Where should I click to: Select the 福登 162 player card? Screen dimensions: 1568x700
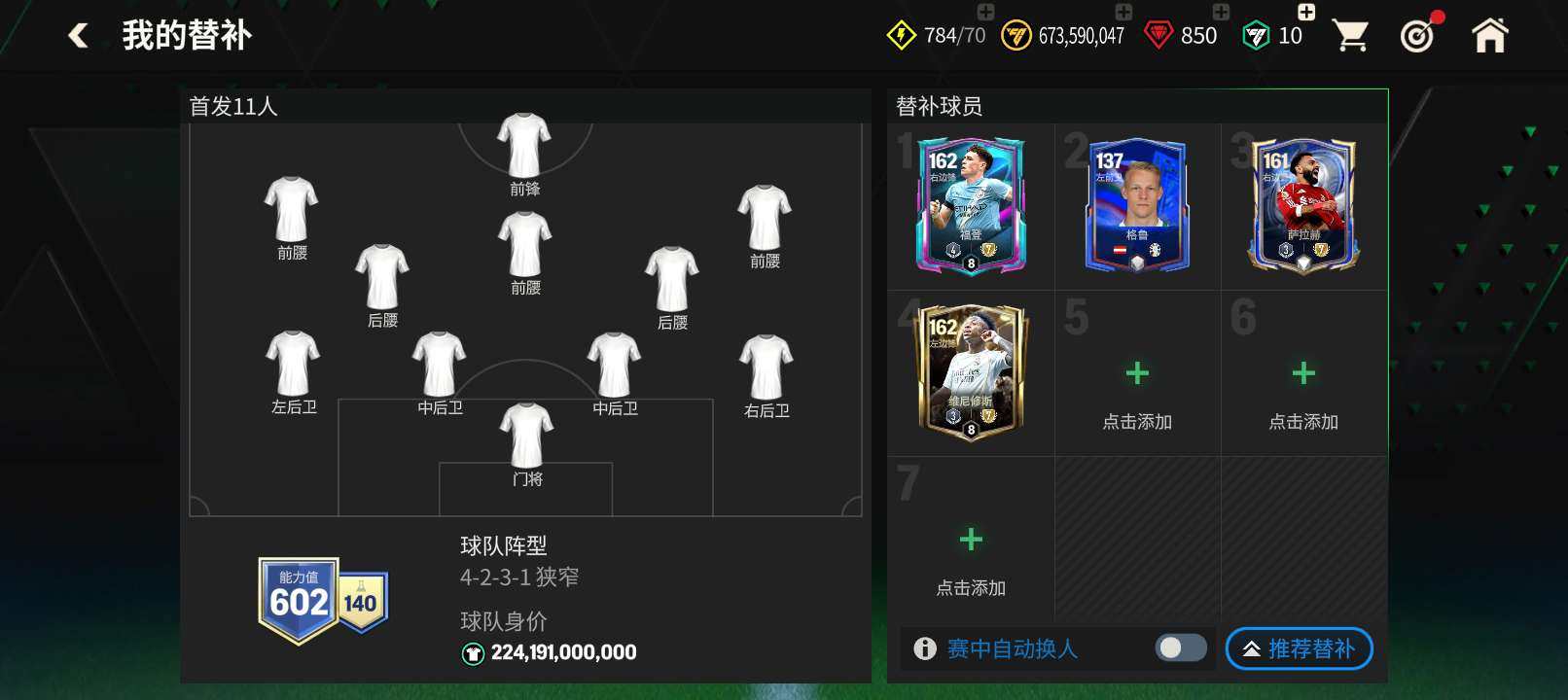pyautogui.click(x=971, y=205)
